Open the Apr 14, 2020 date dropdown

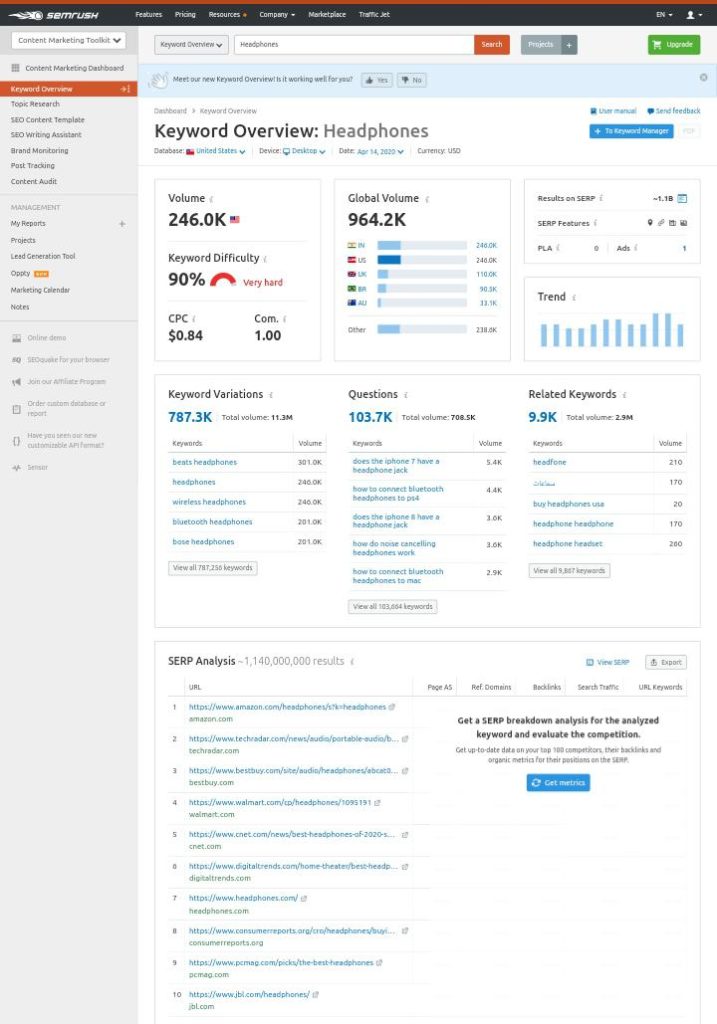380,152
